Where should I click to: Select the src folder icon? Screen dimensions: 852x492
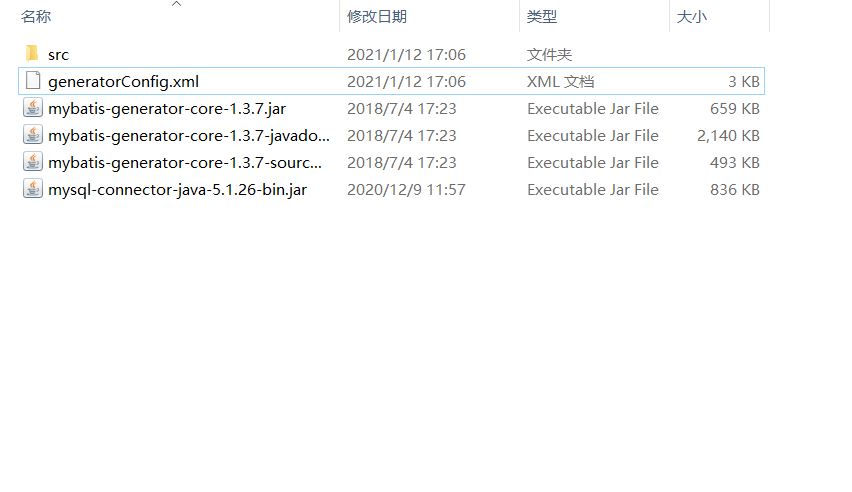pyautogui.click(x=32, y=54)
